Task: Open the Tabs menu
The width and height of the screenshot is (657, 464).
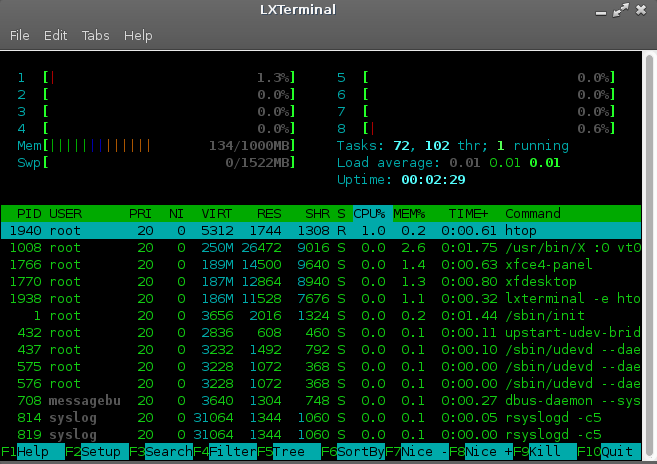Action: click(96, 35)
